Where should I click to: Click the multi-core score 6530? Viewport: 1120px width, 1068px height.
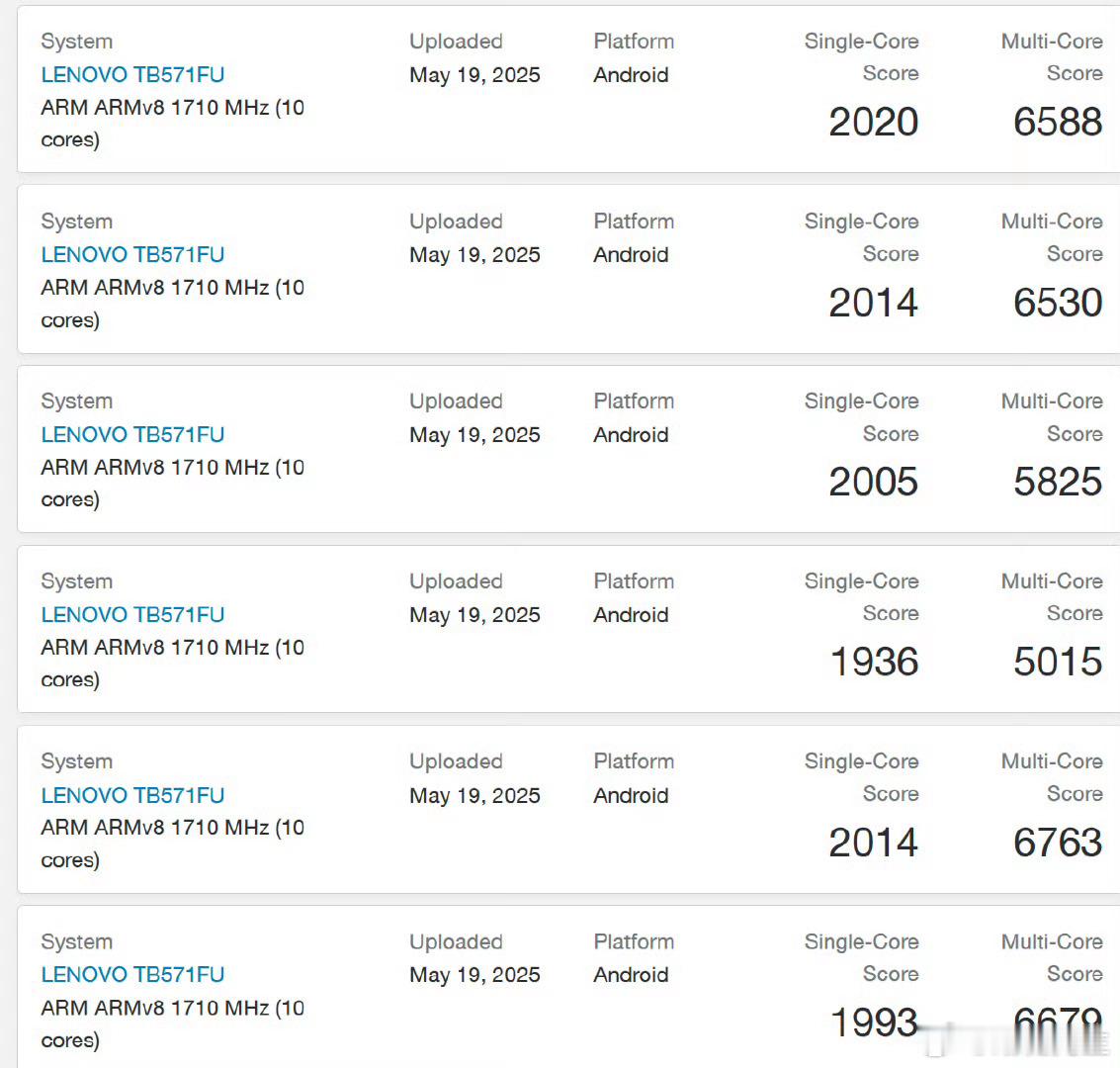point(1058,303)
